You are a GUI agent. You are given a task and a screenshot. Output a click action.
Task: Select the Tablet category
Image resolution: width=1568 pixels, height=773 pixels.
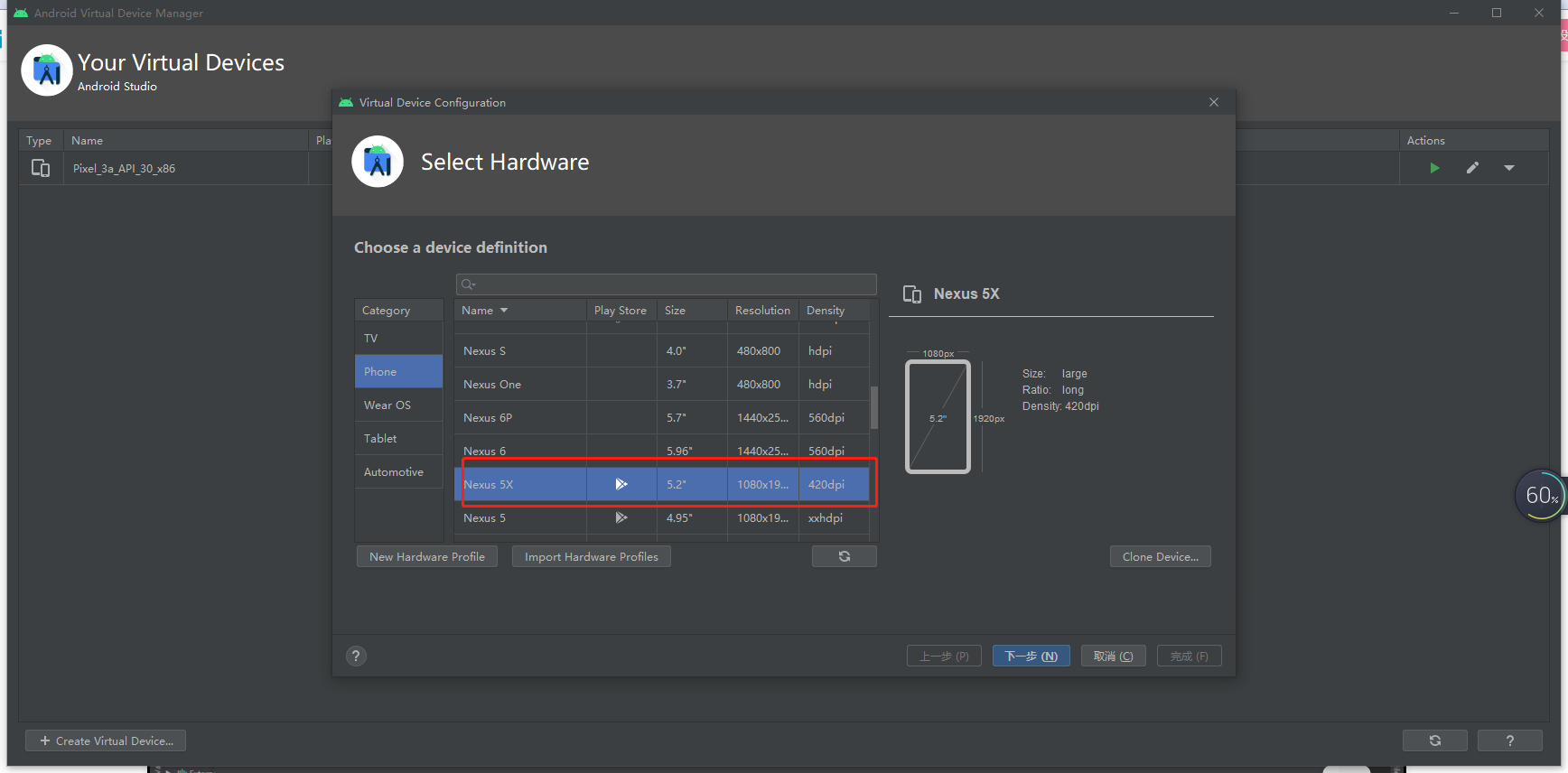click(x=398, y=439)
